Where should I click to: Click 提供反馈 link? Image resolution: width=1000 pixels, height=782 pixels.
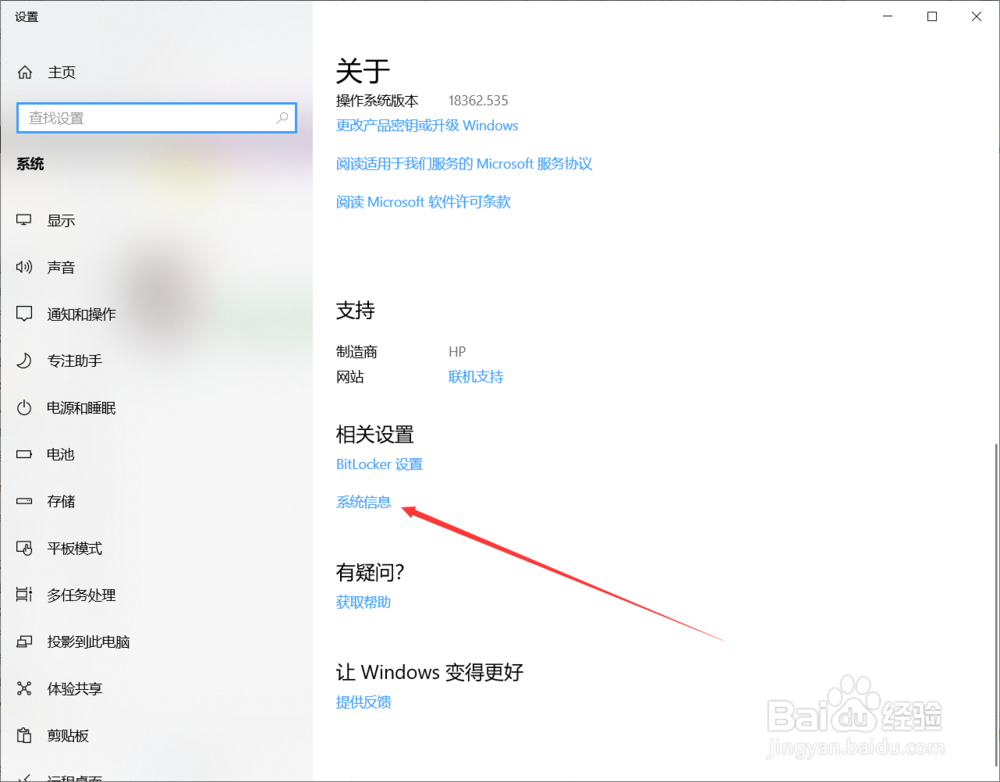click(x=364, y=702)
